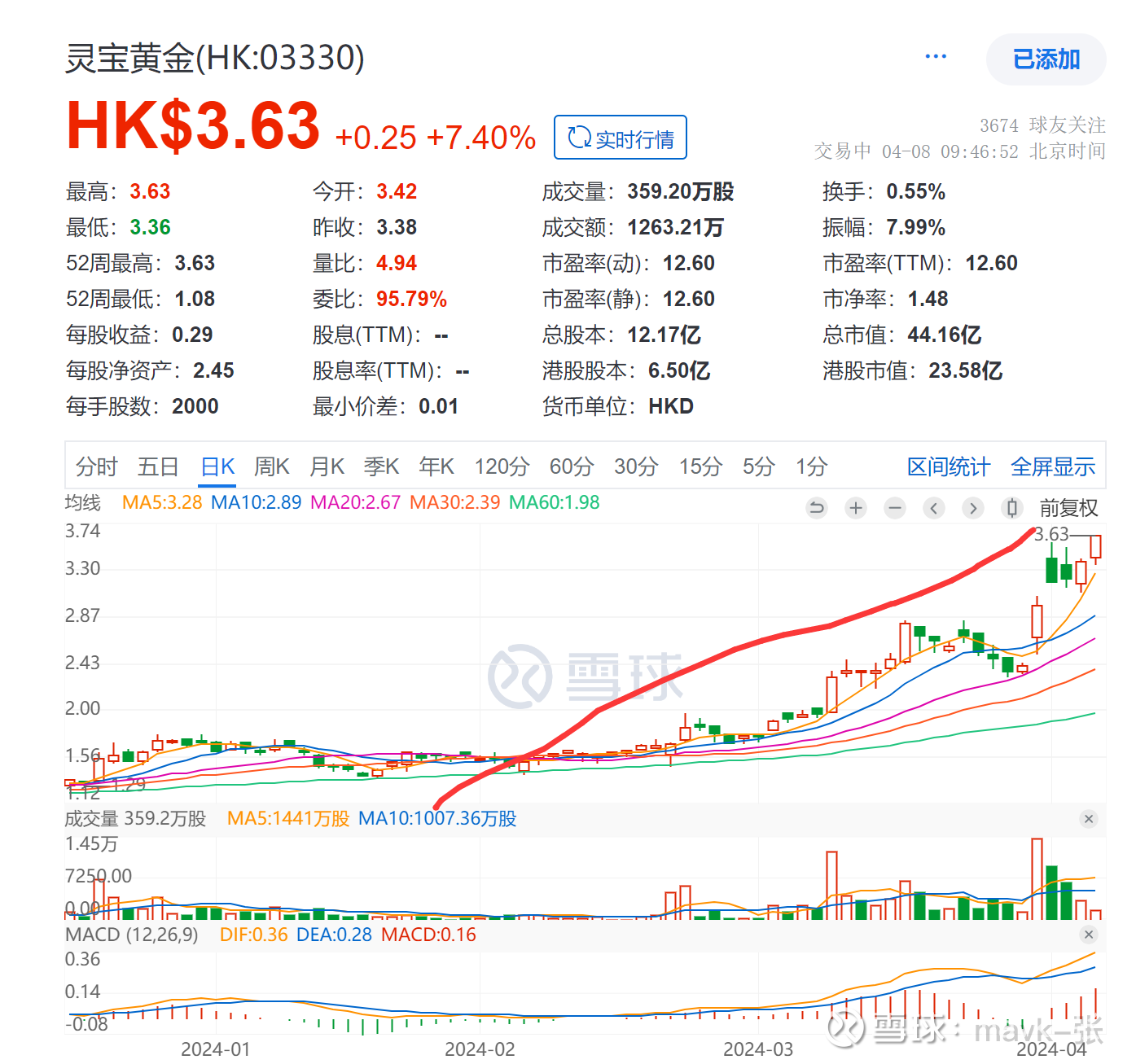1136x1064 pixels.
Task: Open 全屏显示 full-screen display
Action: tap(1052, 466)
